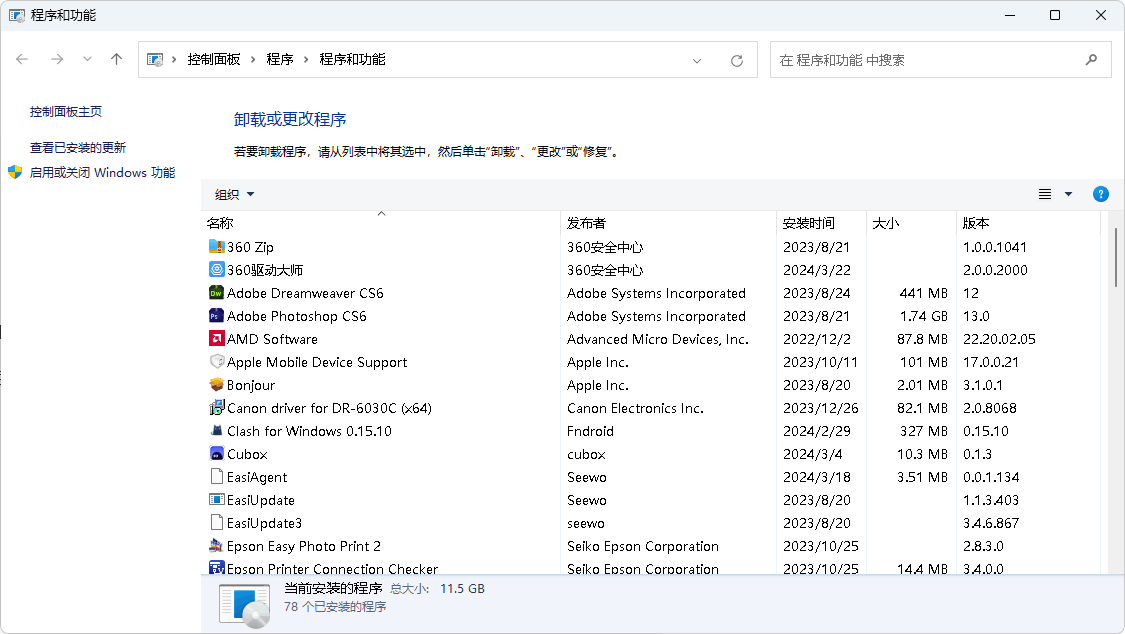Click the EasiUpdate3 file icon
The image size is (1125, 634).
click(x=216, y=522)
